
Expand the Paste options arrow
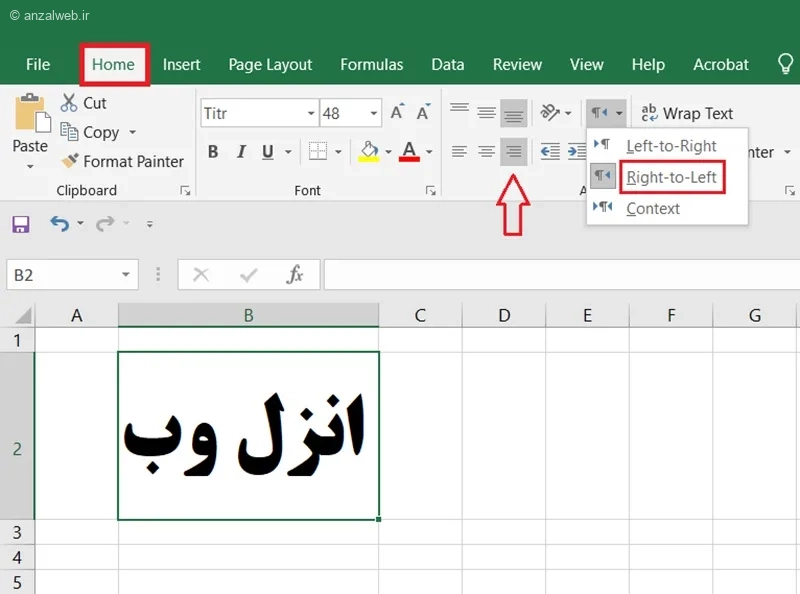30,166
